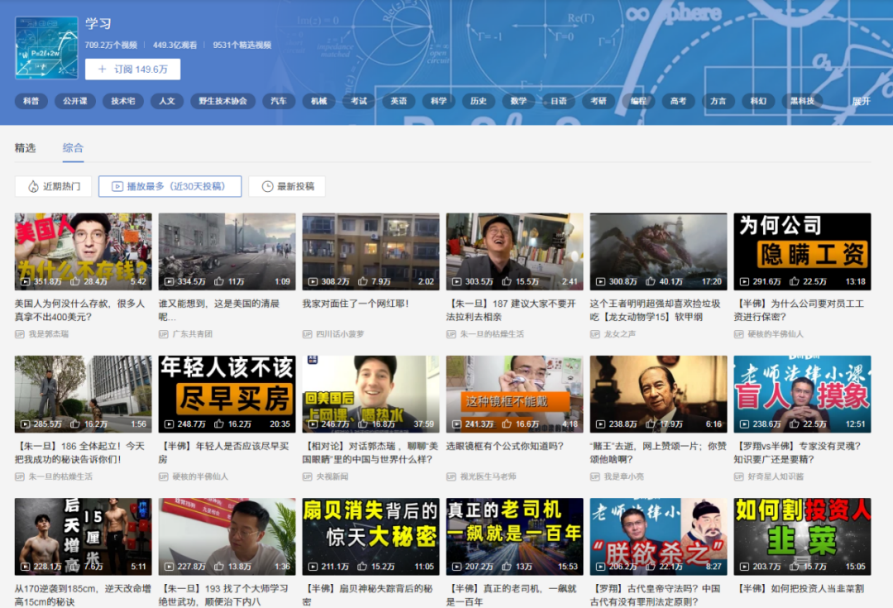Viewport: 893px width, 608px height.
Task: Choose the 机械 tag
Action: [x=319, y=101]
